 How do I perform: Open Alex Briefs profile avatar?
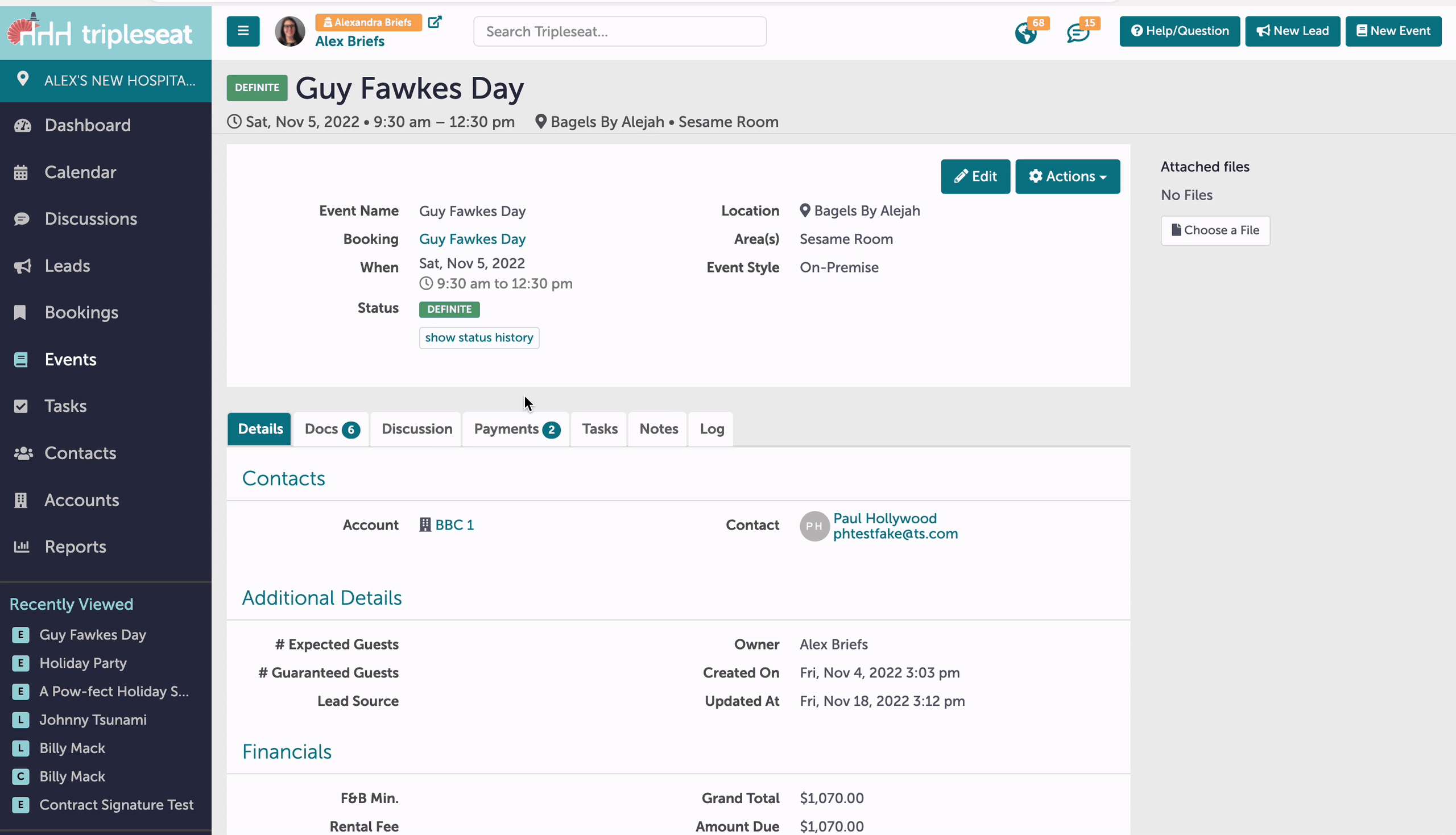pyautogui.click(x=289, y=31)
